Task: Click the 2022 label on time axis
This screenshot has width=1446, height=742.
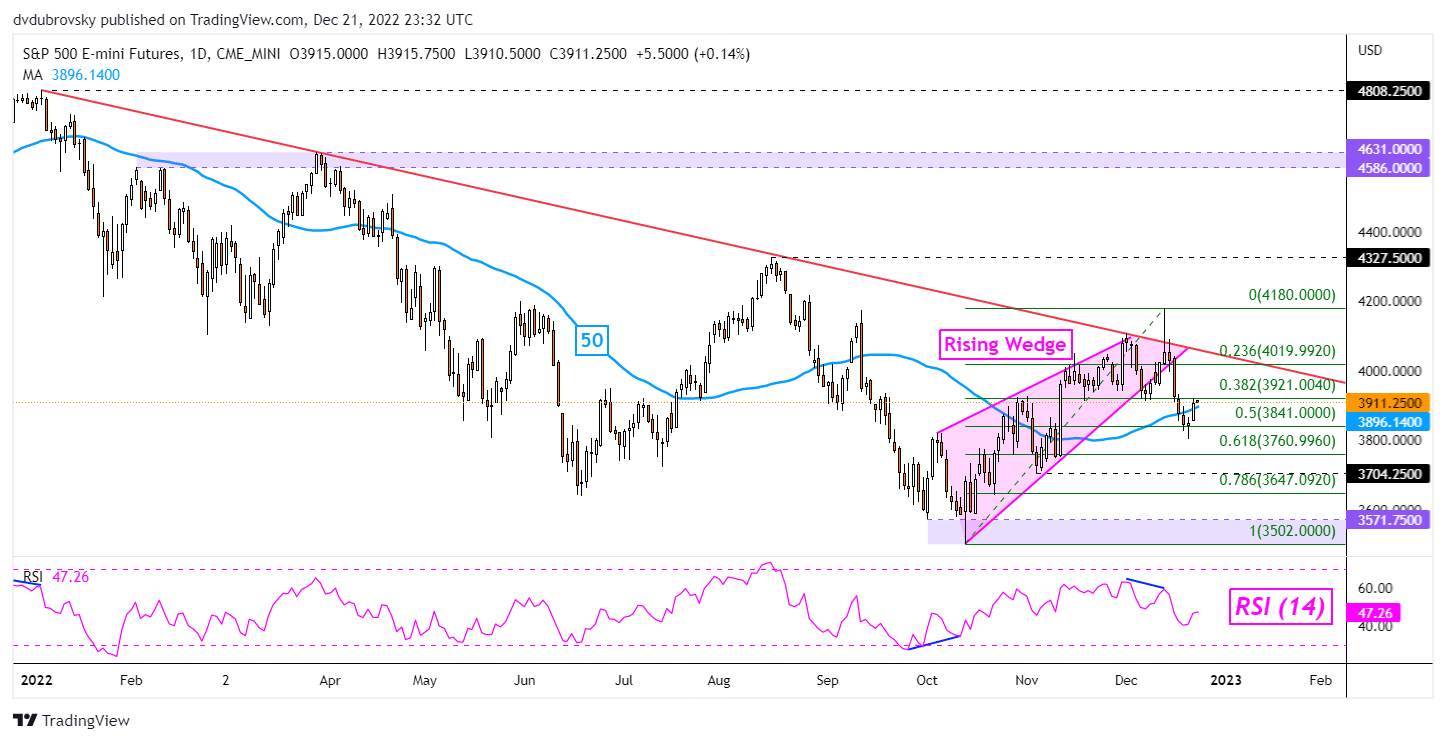Action: point(35,680)
